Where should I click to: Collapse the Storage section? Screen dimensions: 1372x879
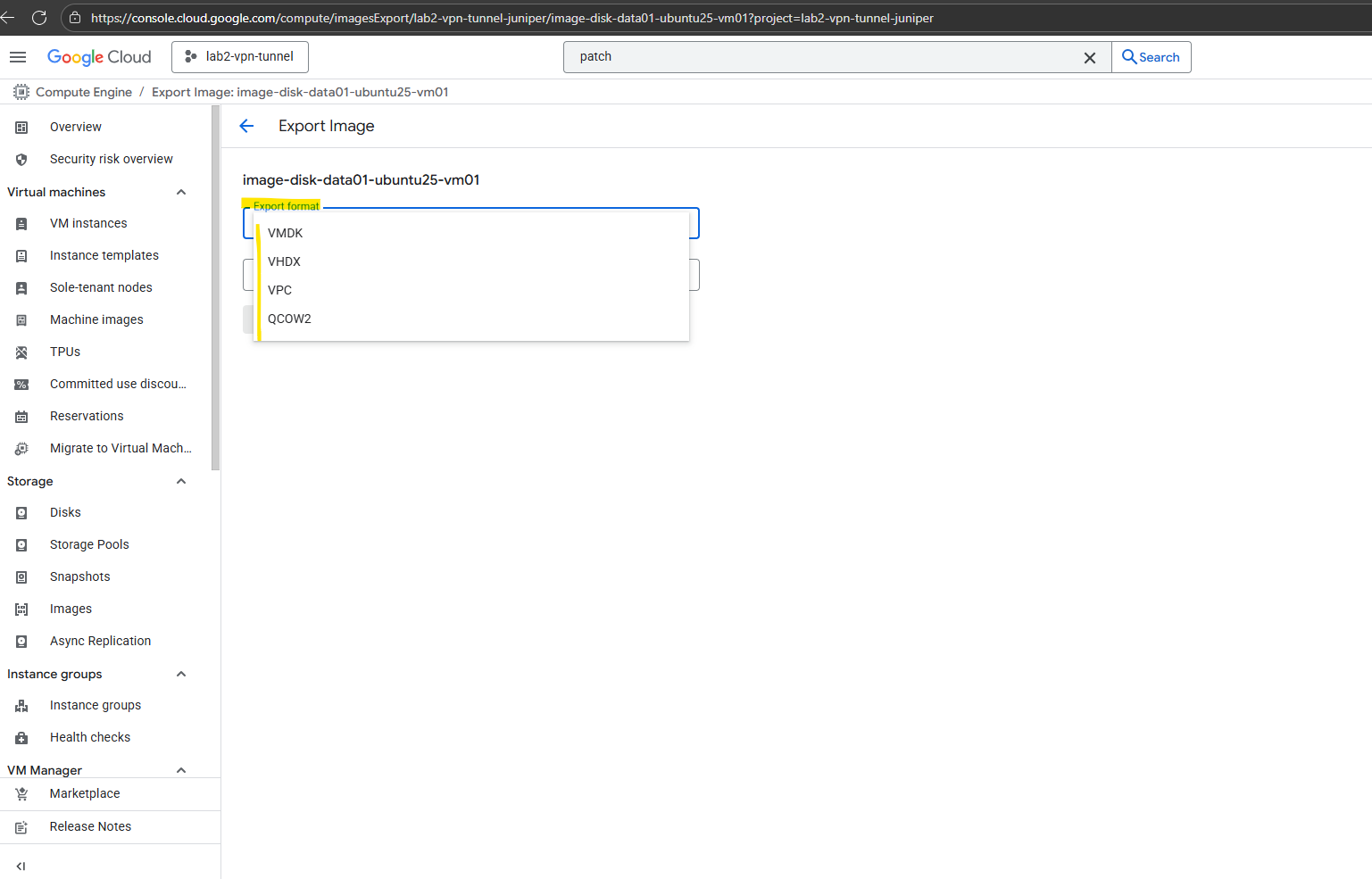(x=181, y=481)
